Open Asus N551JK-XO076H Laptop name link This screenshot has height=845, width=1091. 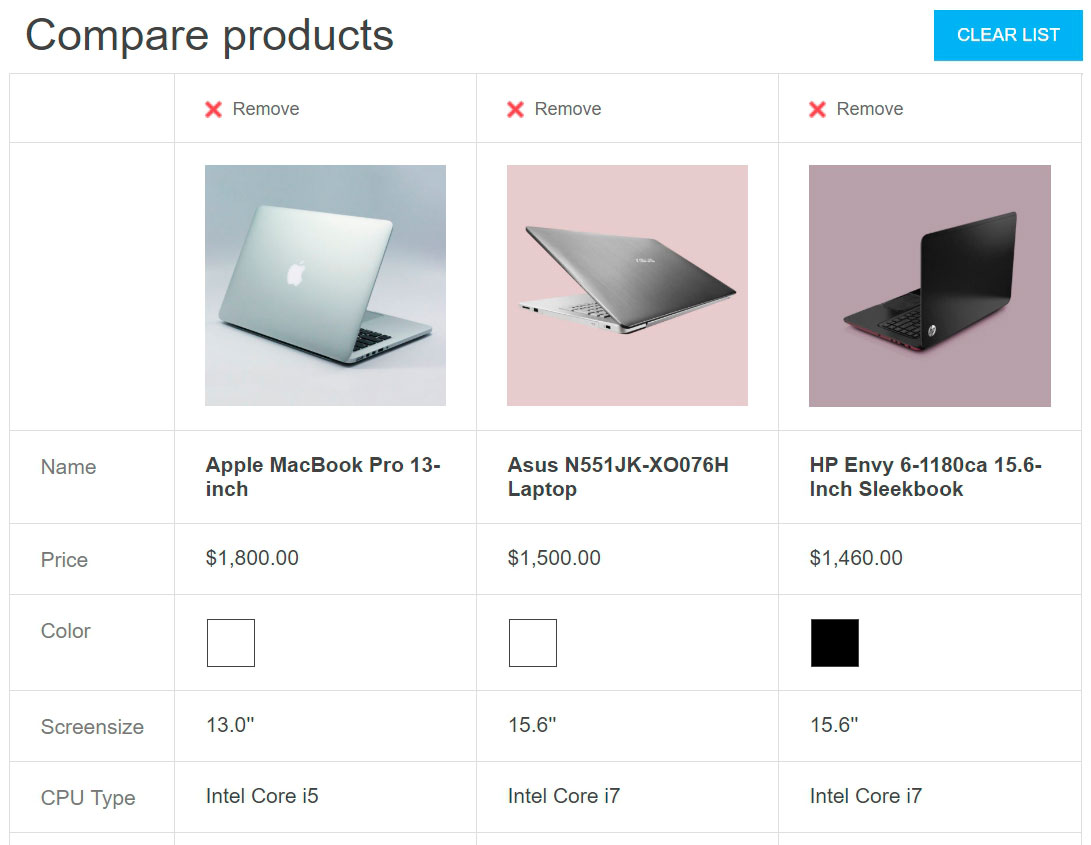pyautogui.click(x=617, y=477)
